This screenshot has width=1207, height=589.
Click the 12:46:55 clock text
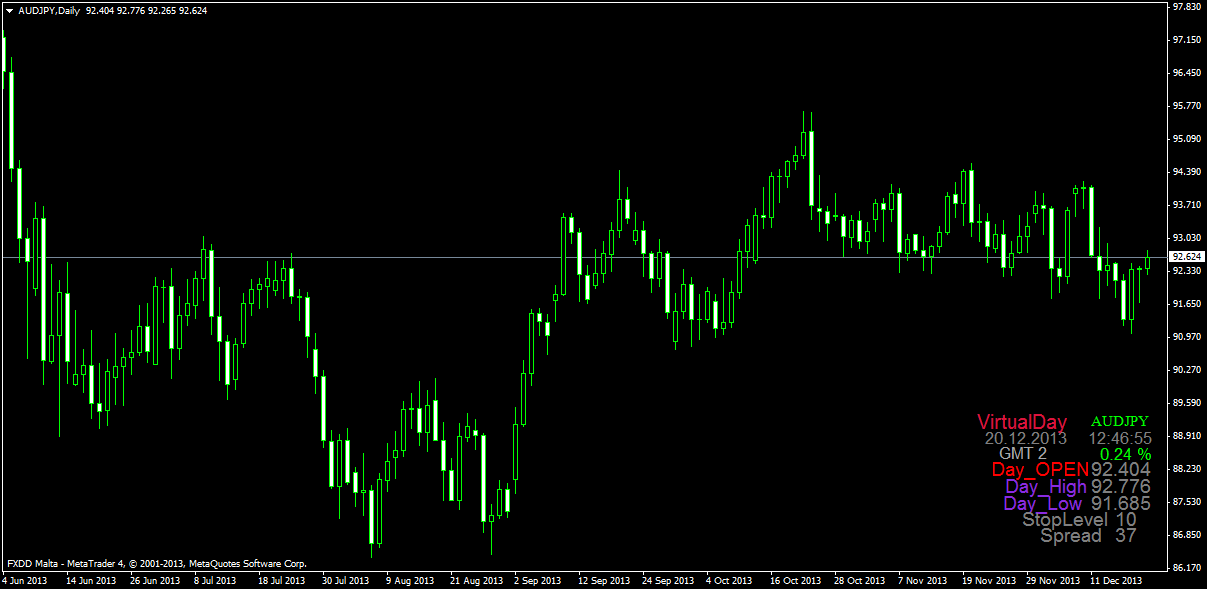coord(1120,438)
